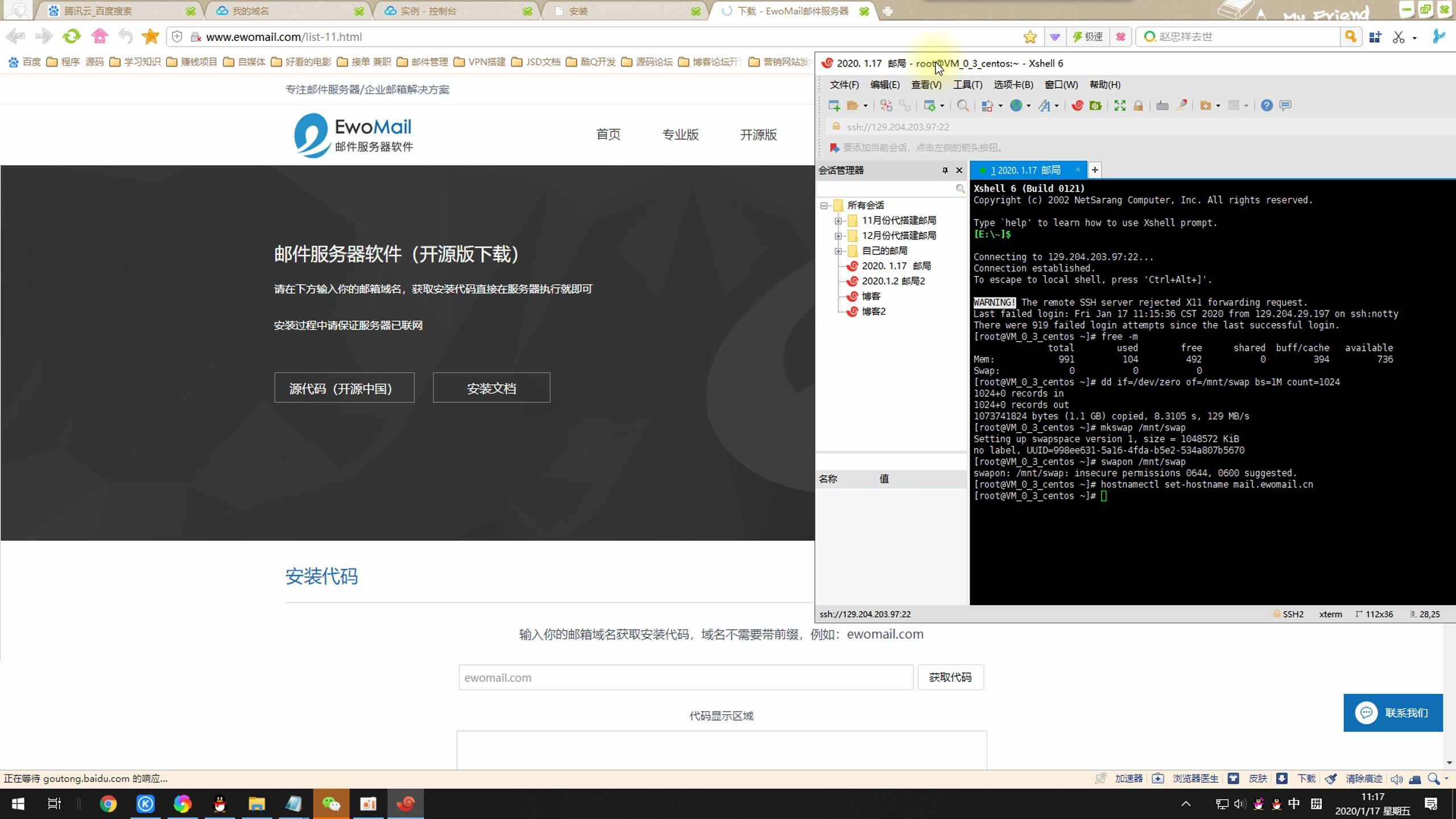Click the search icon in session manager
1456x819 pixels.
point(960,189)
